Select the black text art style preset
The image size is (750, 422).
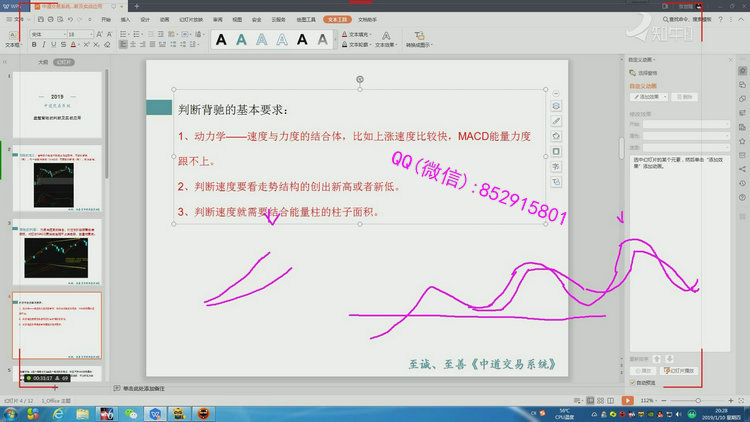click(219, 39)
